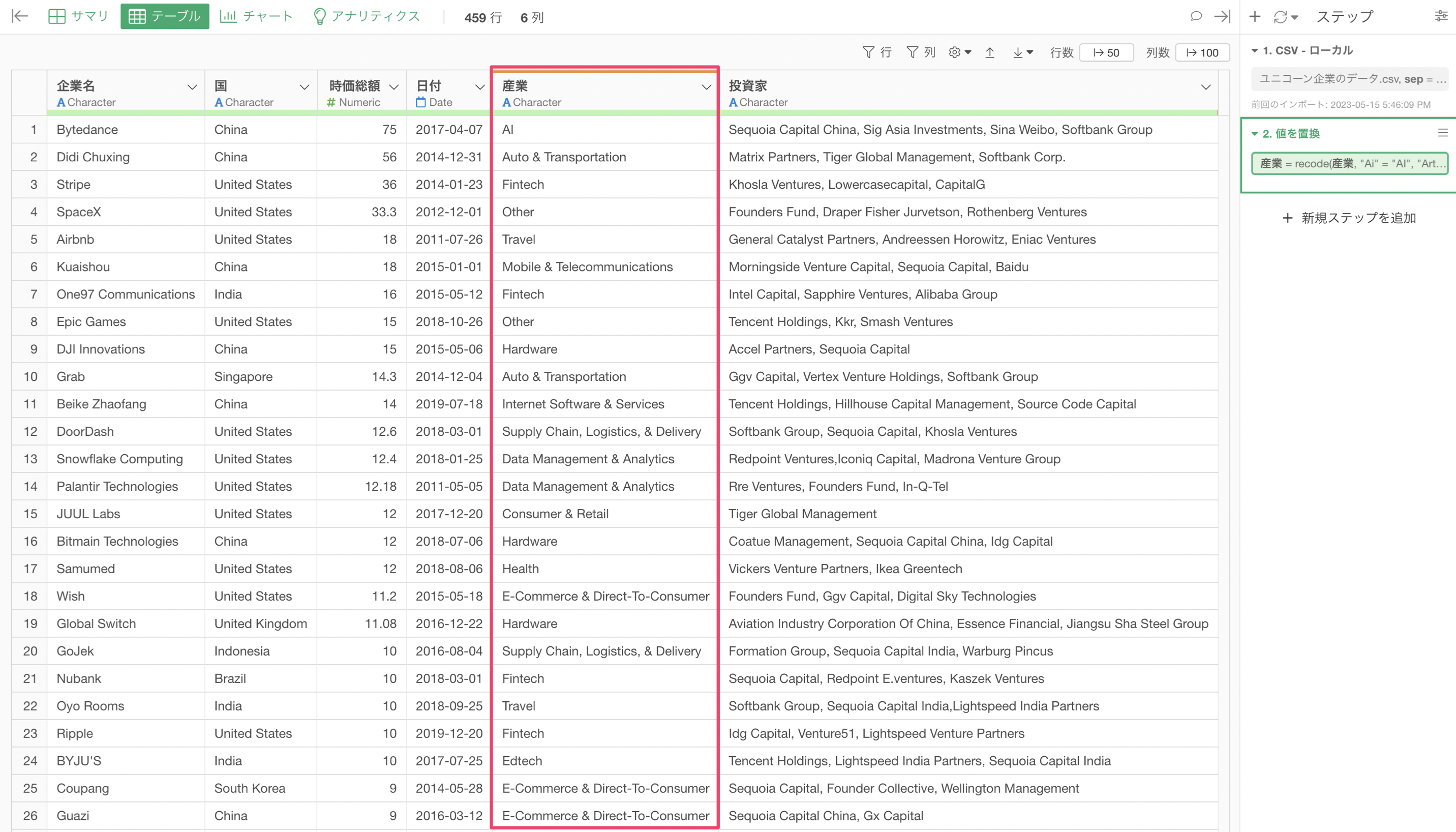Screen dimensions: 1456x832
Task: Select the Internet Software & Services cell
Action: pyautogui.click(x=604, y=404)
